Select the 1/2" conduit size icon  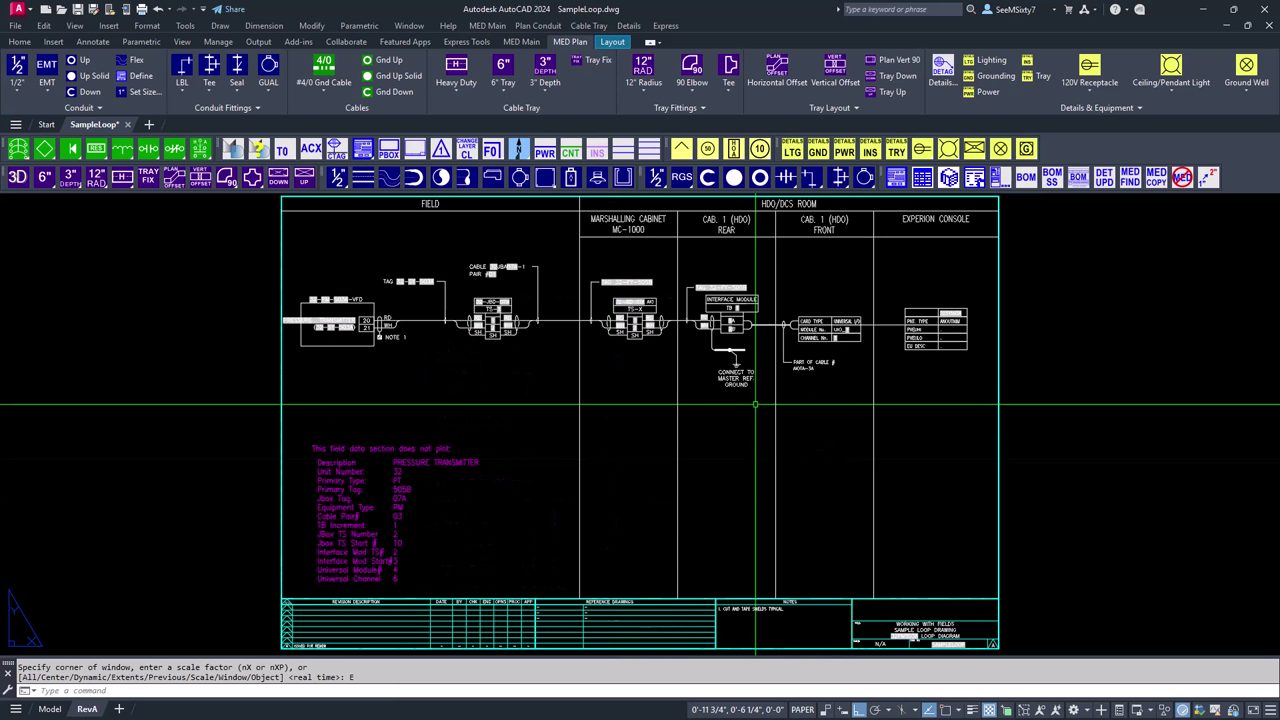tap(17, 65)
